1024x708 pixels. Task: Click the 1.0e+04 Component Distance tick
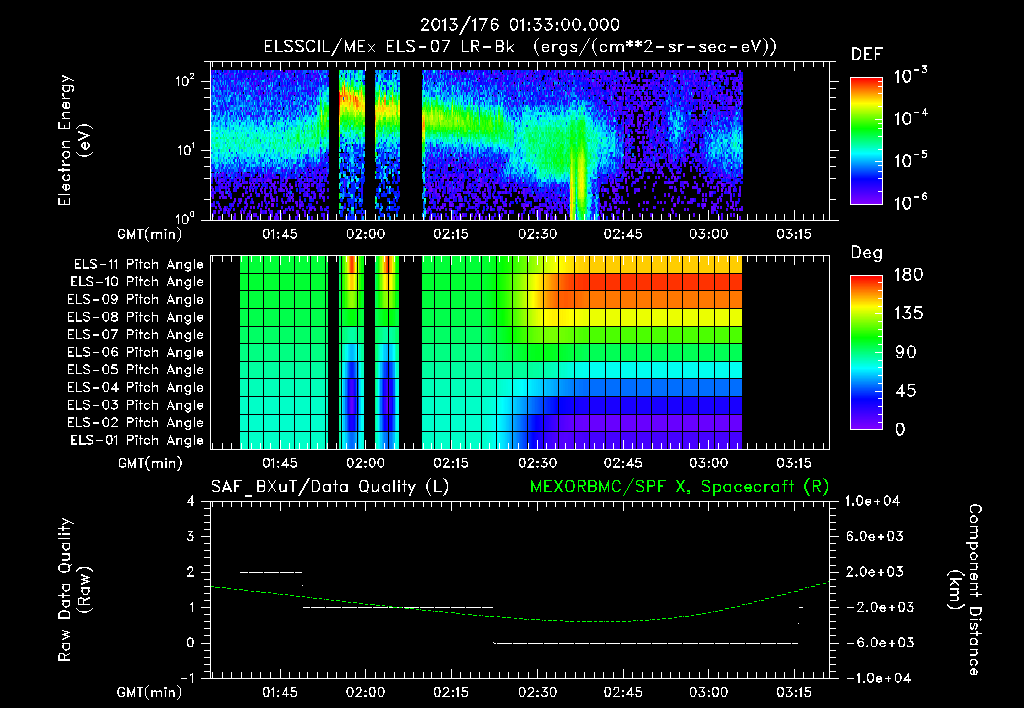click(872, 501)
